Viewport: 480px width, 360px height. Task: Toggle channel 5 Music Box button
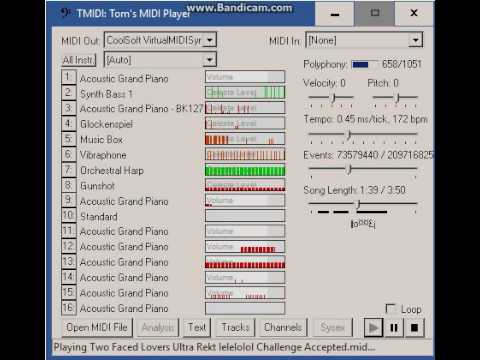click(x=69, y=139)
